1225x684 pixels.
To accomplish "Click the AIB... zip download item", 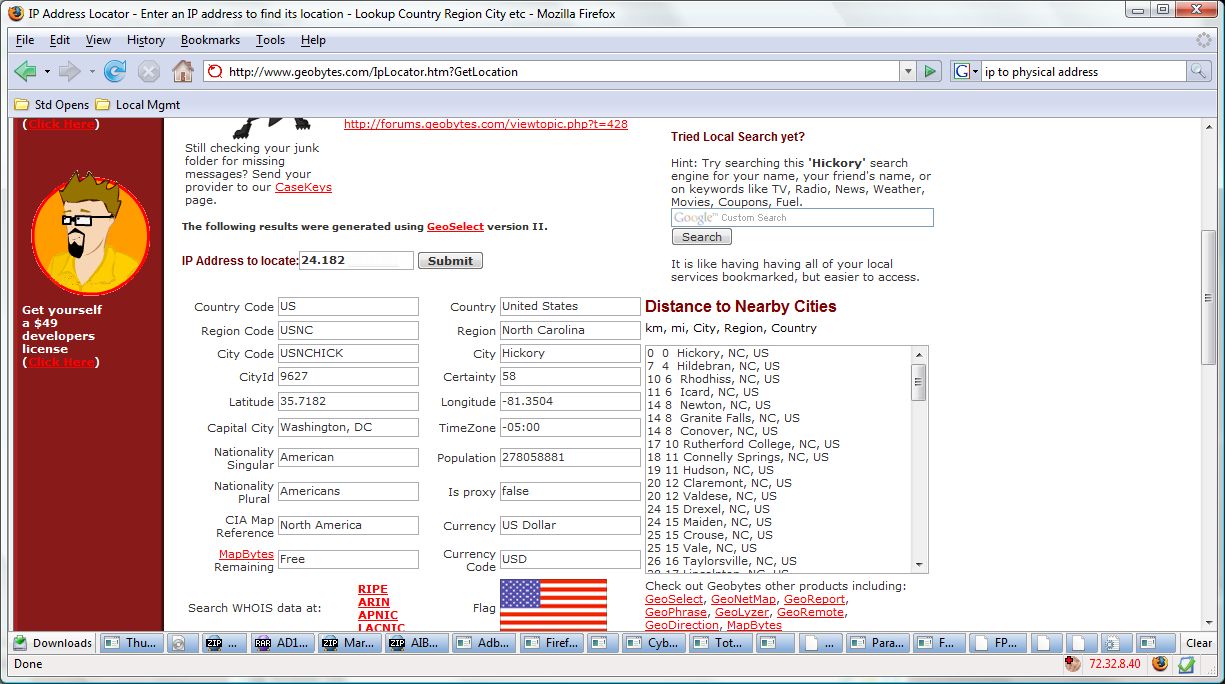I will click(415, 643).
